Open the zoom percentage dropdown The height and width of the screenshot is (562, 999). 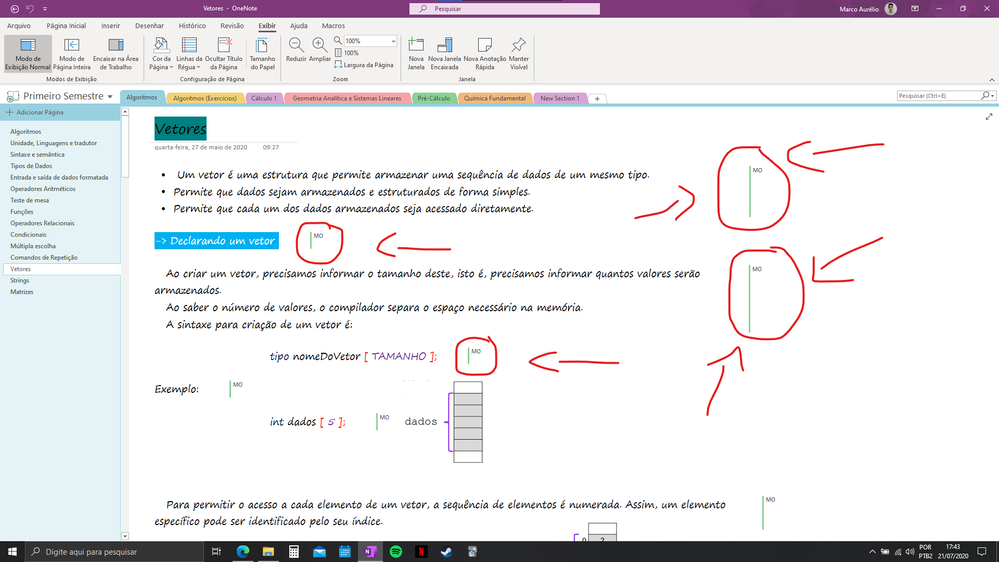tap(393, 41)
